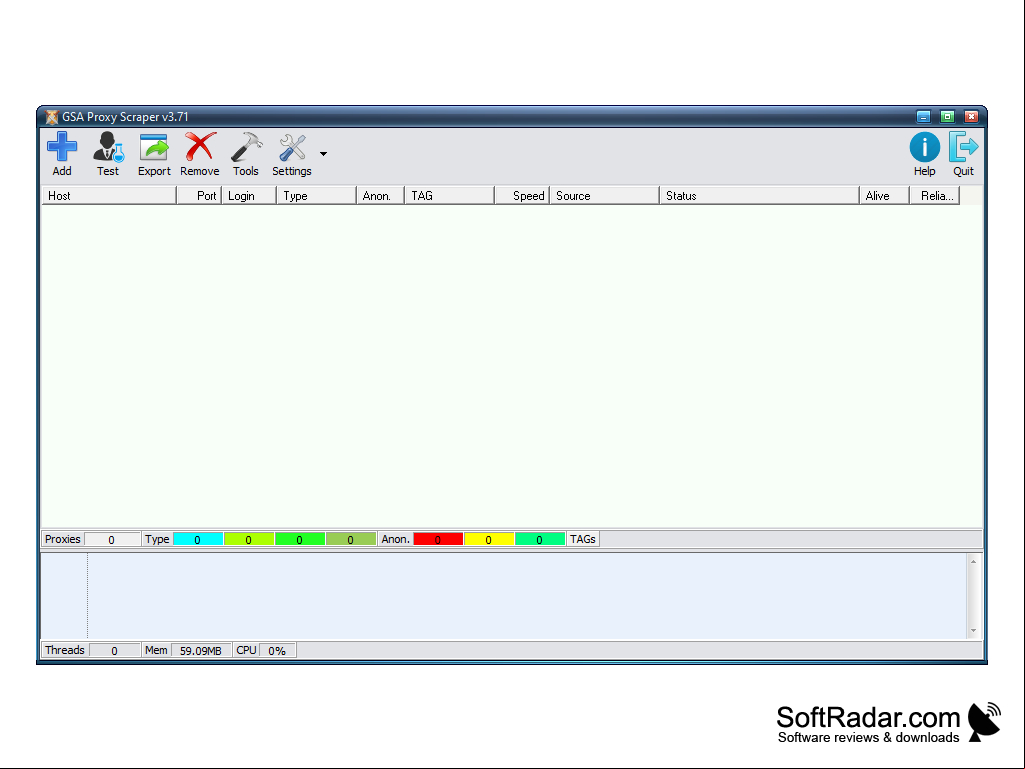Image resolution: width=1025 pixels, height=769 pixels.
Task: Click the cyan Type count swatch
Action: coord(197,539)
